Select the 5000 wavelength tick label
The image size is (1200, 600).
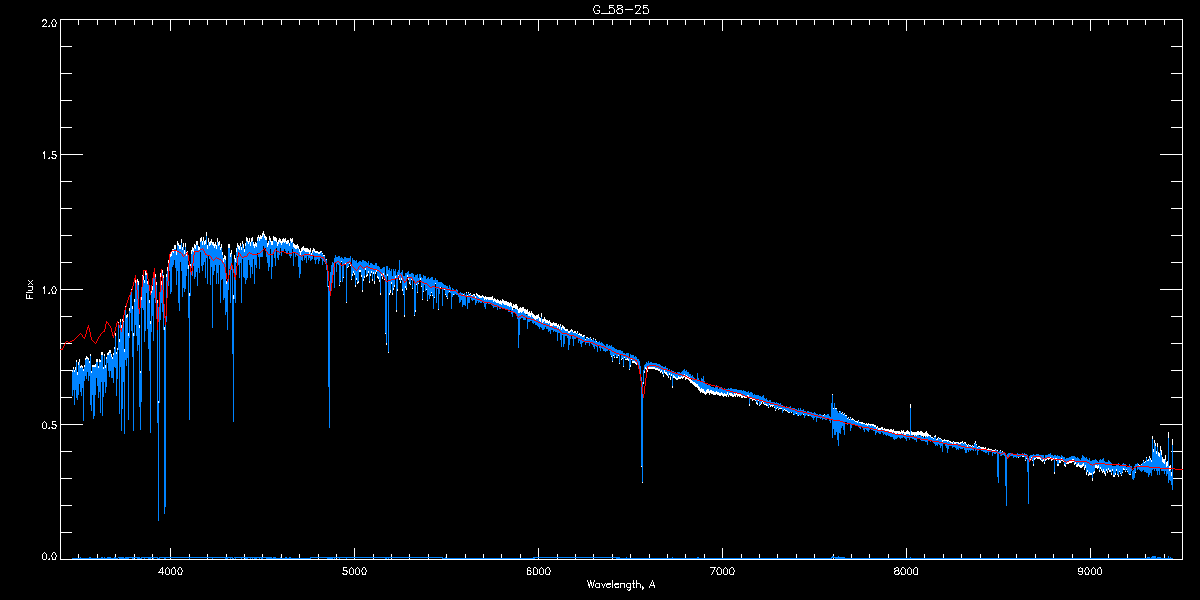[x=354, y=571]
